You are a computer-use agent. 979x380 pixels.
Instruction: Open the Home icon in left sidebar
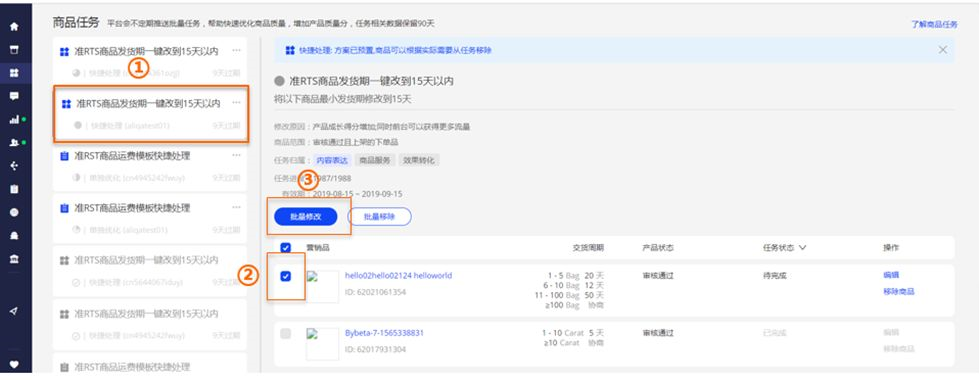tap(14, 27)
